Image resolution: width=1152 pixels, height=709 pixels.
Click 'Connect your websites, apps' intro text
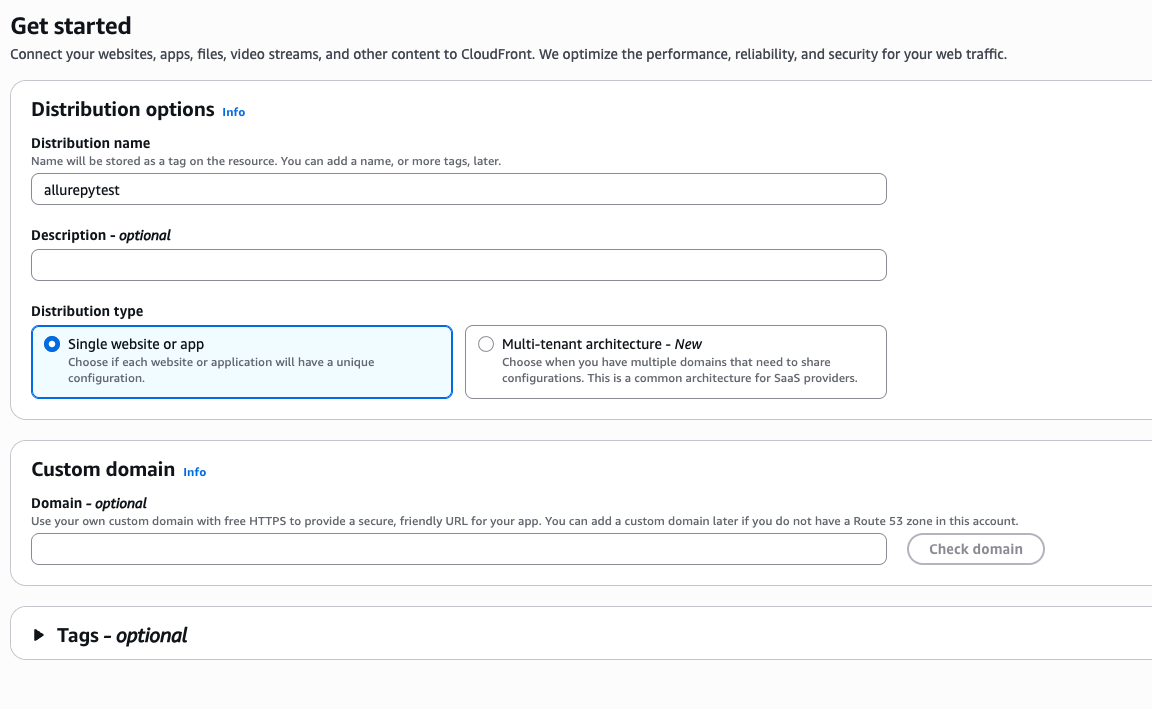(x=508, y=54)
